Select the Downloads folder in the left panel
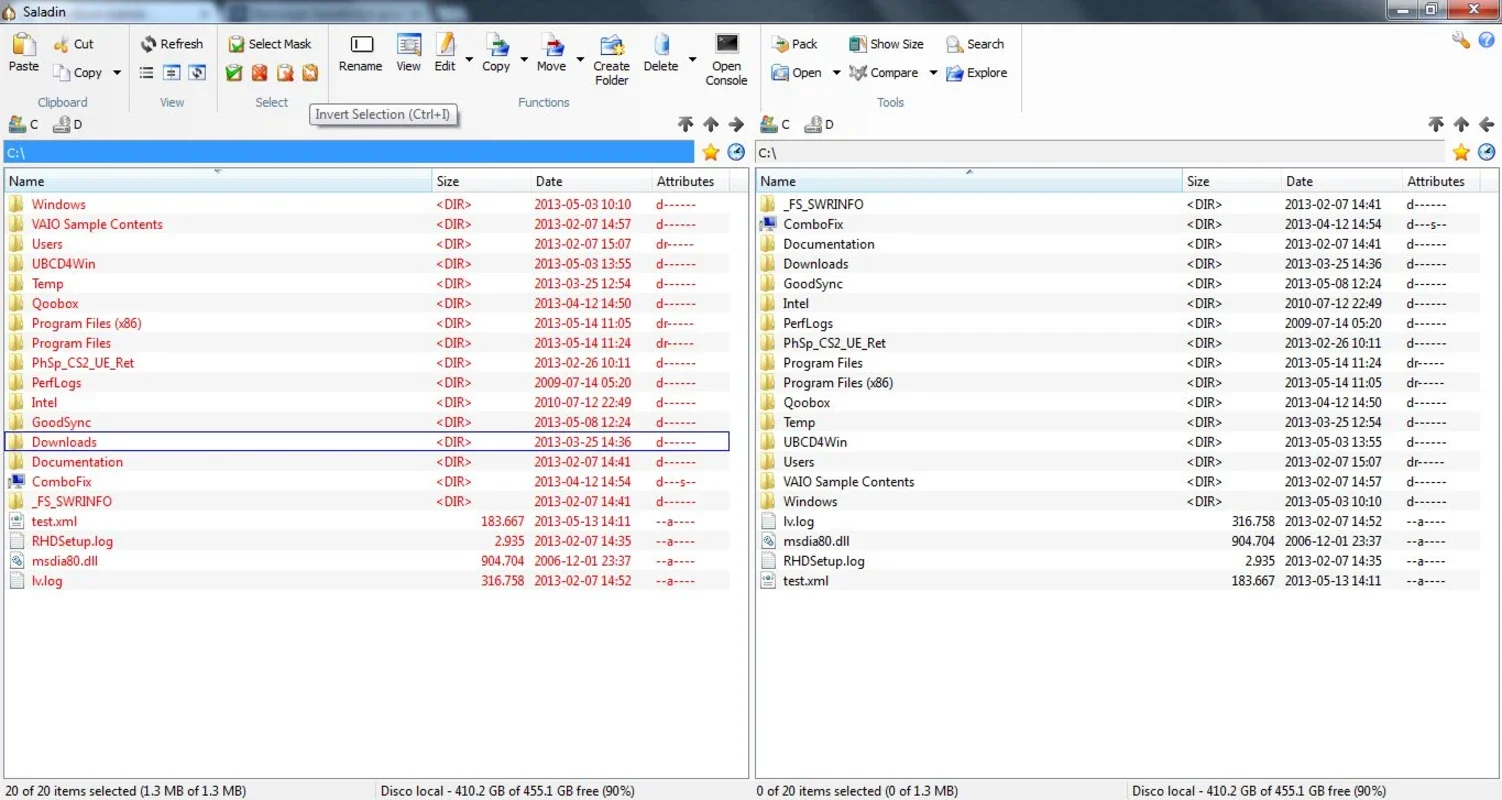 coord(367,442)
